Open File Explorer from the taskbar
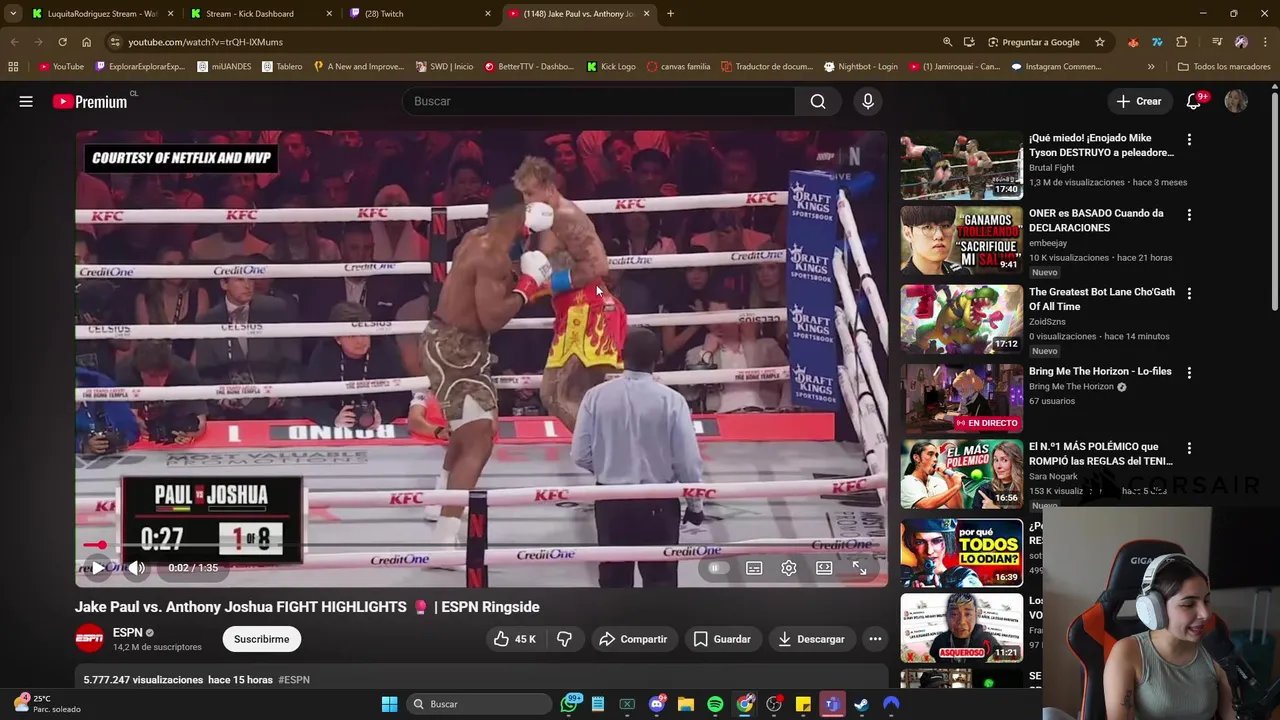The width and height of the screenshot is (1280, 720). pos(686,704)
